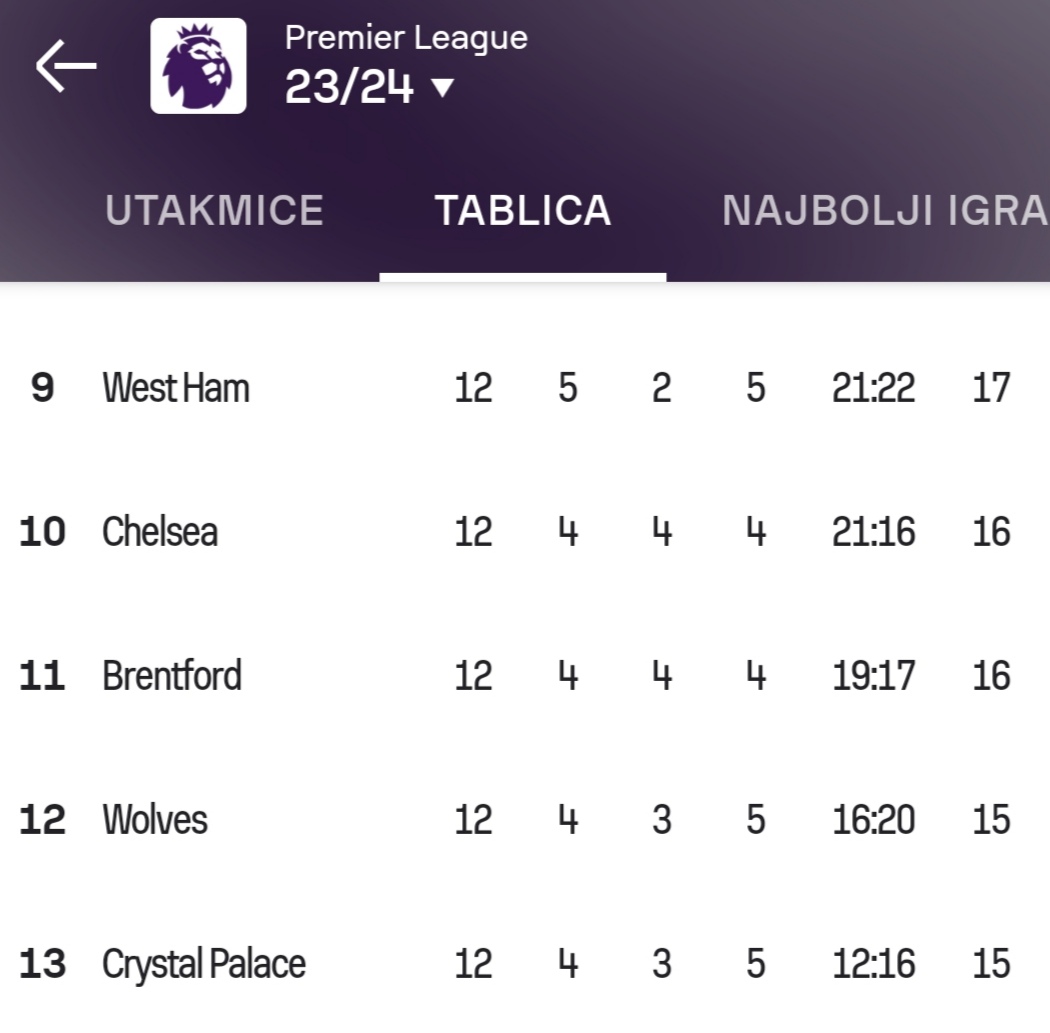Tap the Premier League title text
Image resolution: width=1050 pixels, height=1033 pixels.
point(406,38)
